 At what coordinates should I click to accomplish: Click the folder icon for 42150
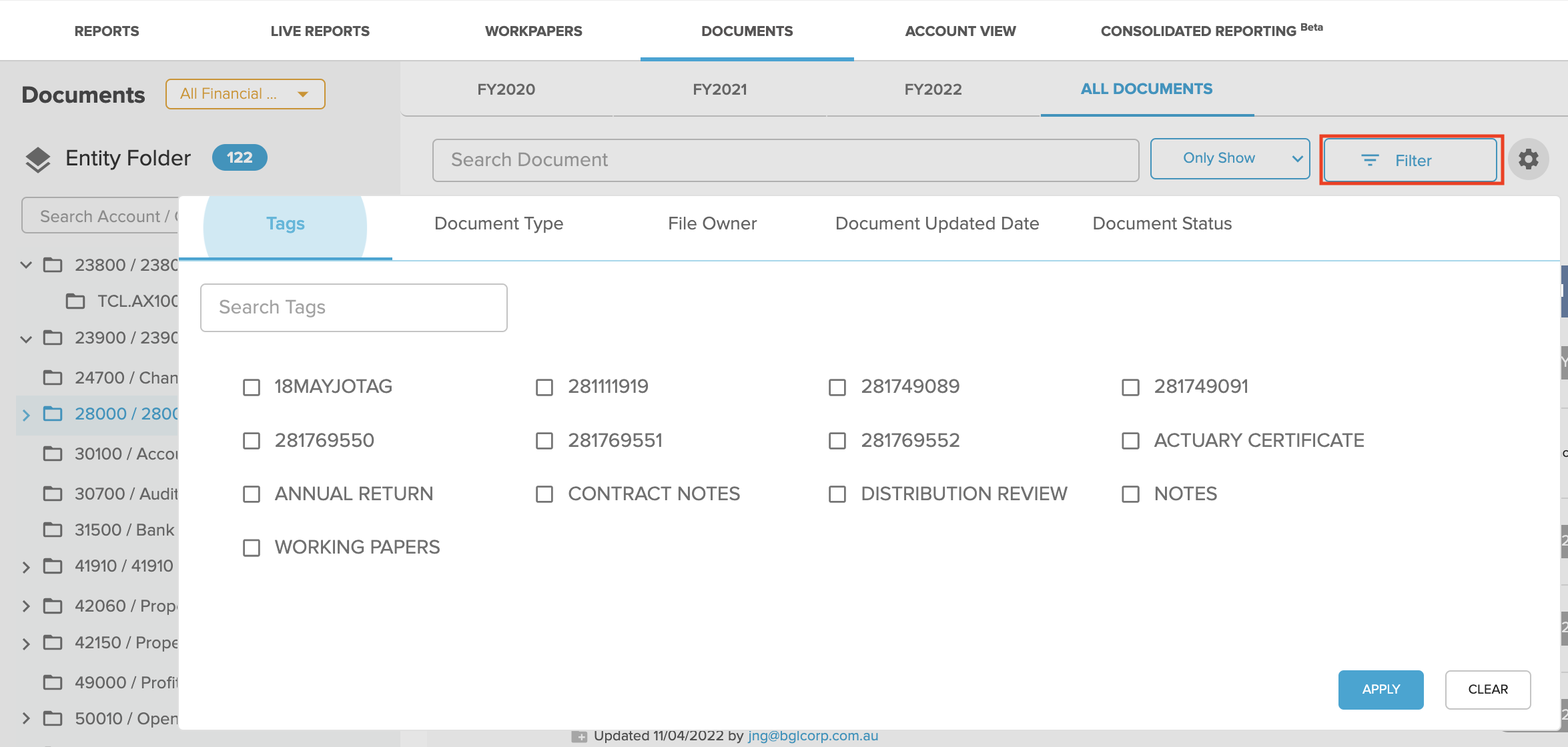pos(53,642)
